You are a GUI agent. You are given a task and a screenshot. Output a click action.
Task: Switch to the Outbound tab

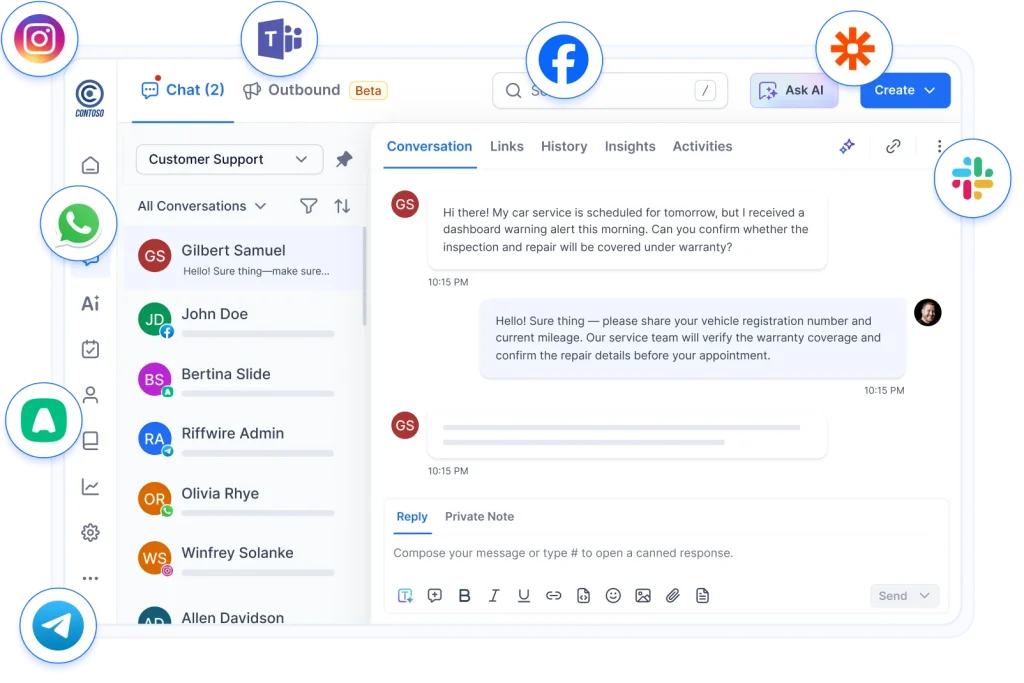point(291,90)
